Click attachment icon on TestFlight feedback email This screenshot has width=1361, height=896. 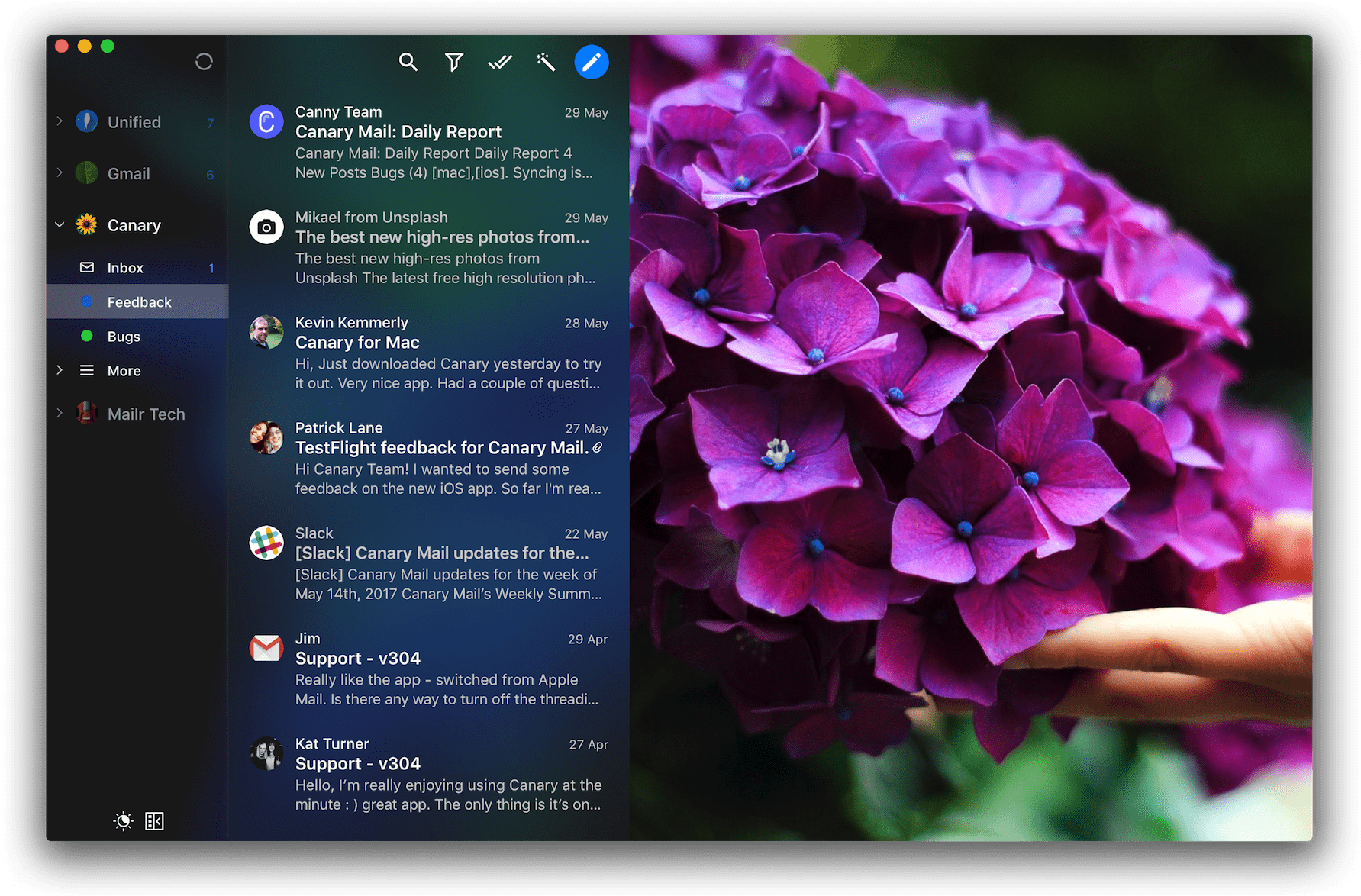click(598, 448)
